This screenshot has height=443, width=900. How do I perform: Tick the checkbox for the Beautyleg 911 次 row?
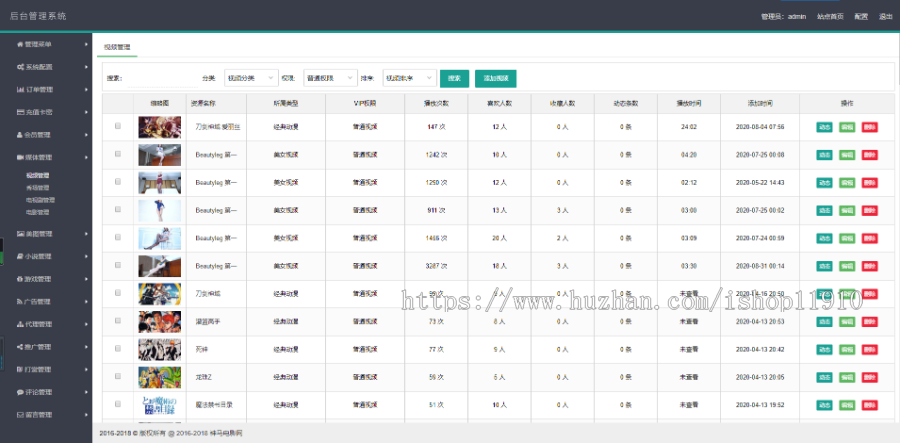118,209
